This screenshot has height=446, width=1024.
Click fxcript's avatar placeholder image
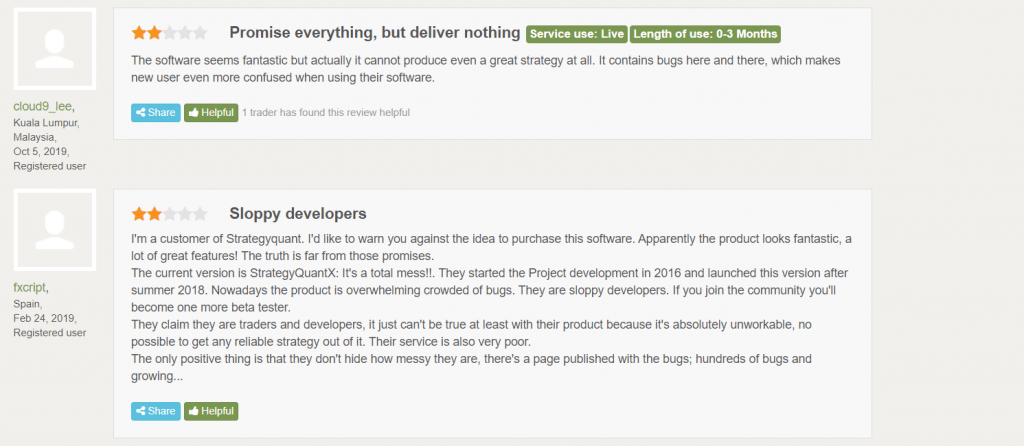(x=55, y=230)
